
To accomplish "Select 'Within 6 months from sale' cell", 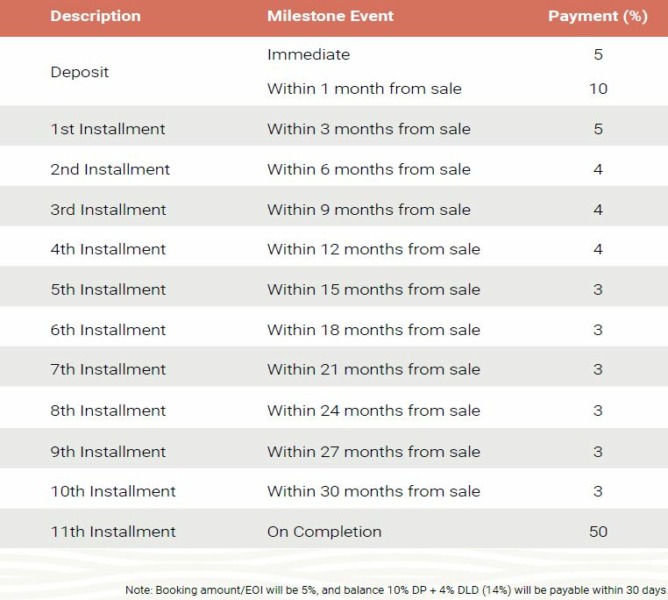I will click(369, 169).
